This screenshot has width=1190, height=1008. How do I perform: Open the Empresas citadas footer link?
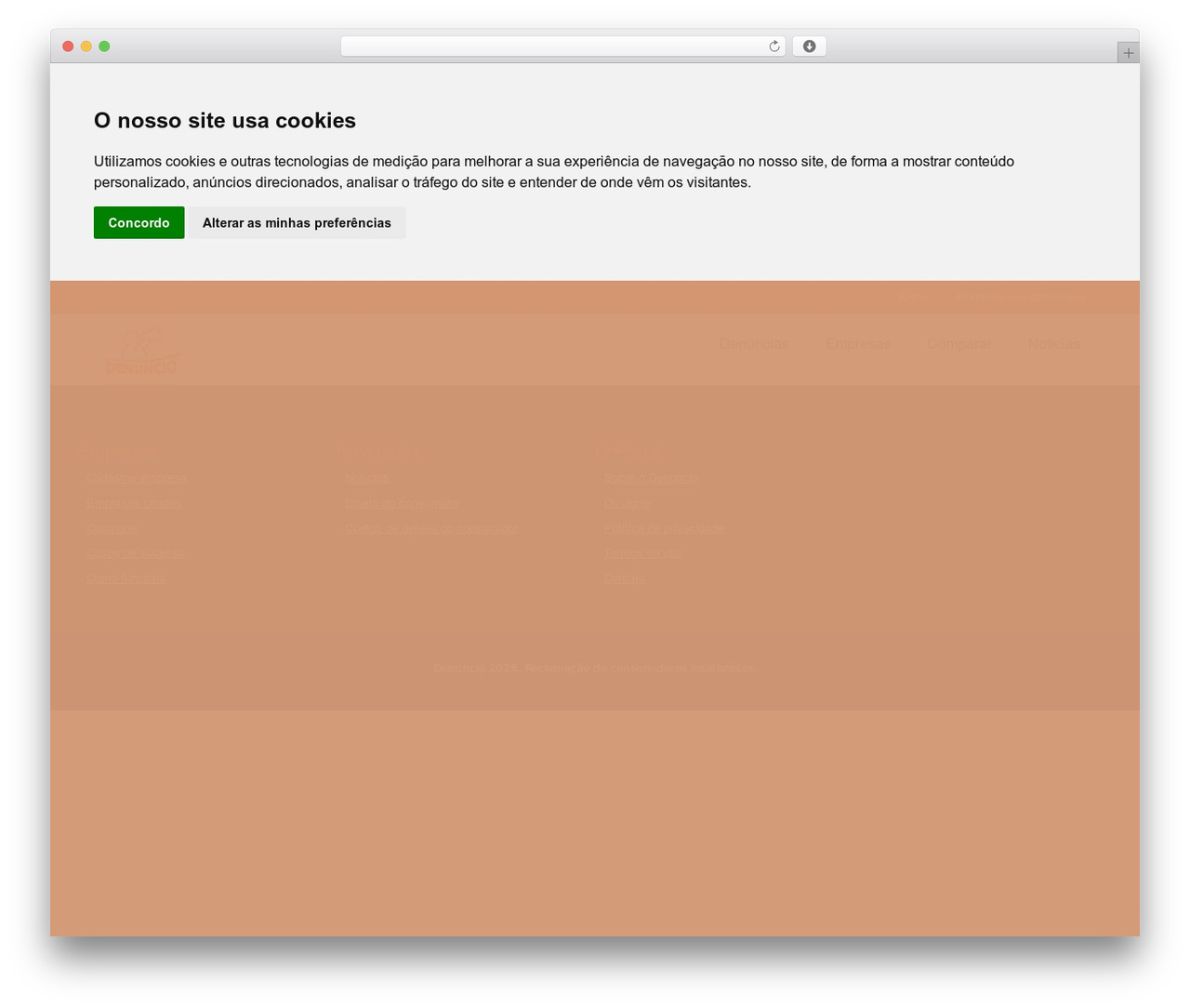tap(134, 503)
